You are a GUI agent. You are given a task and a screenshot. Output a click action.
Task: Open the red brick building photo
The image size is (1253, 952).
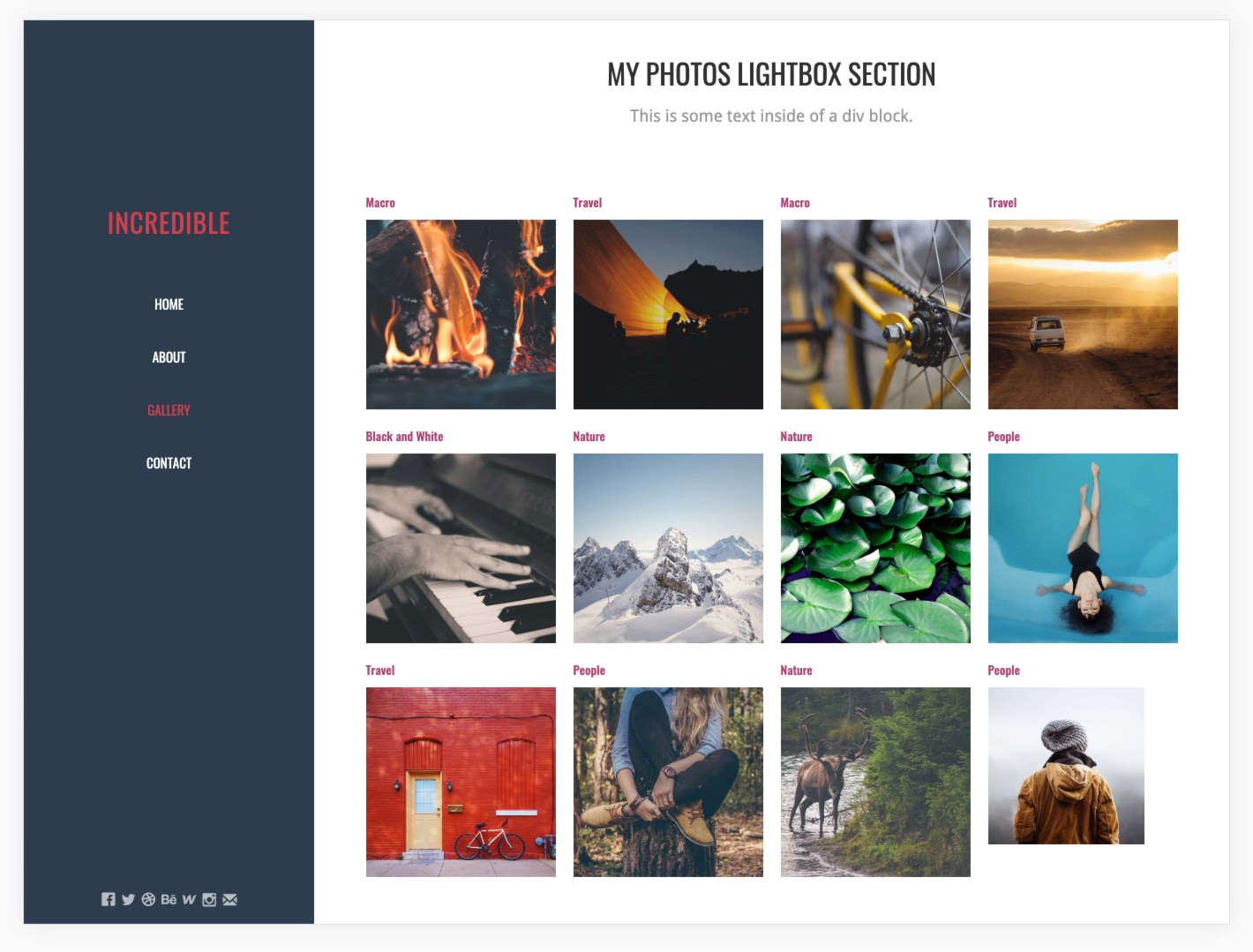(x=461, y=782)
